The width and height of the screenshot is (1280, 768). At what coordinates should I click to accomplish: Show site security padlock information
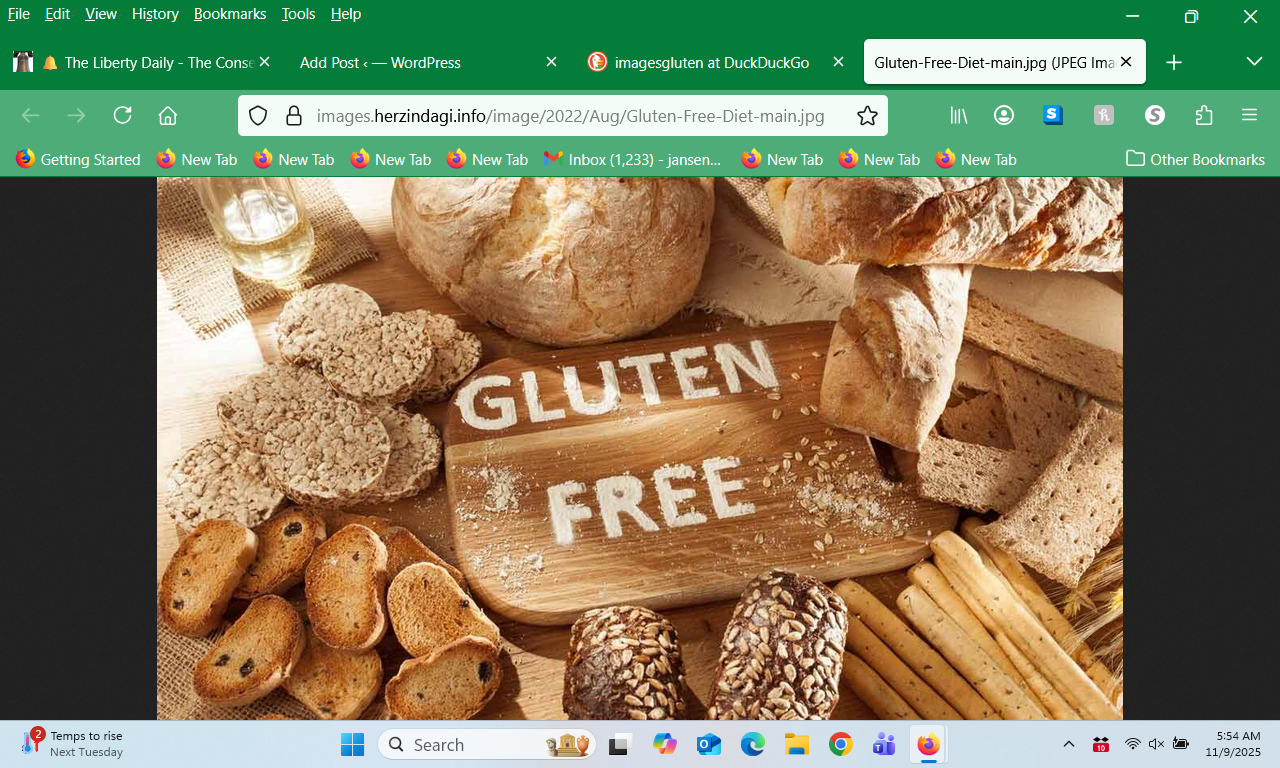coord(294,116)
